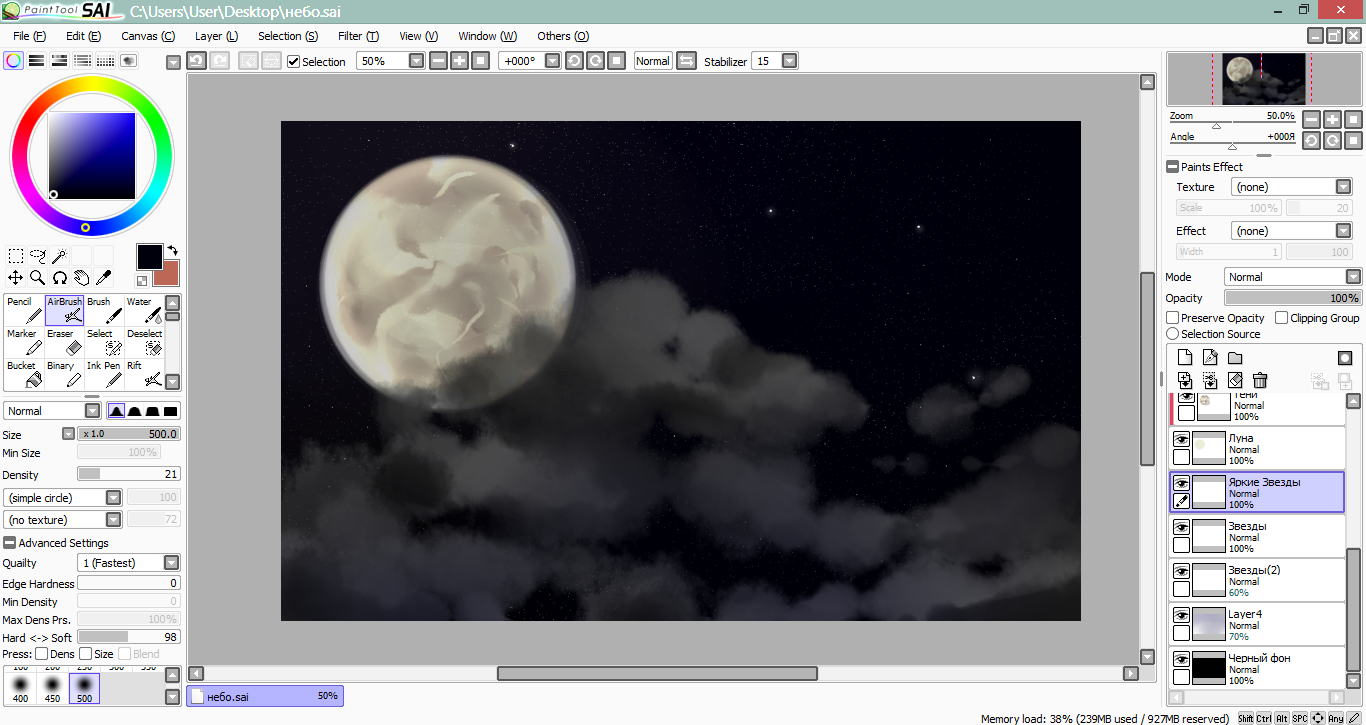Swap foreground and background colors
This screenshot has height=725, width=1366.
point(172,251)
